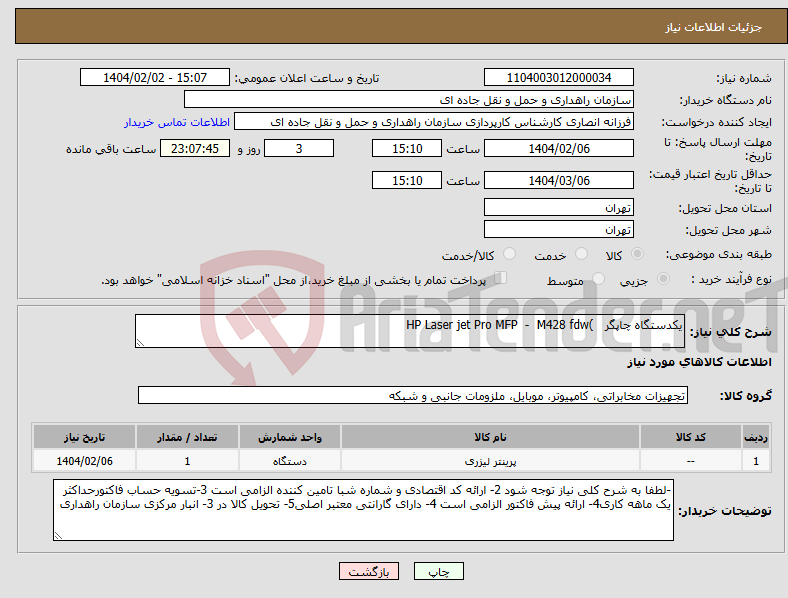The width and height of the screenshot is (788, 598).
Task: Click the اطلاعات کالاهای مورد نیاز section heading
Action: [699, 362]
